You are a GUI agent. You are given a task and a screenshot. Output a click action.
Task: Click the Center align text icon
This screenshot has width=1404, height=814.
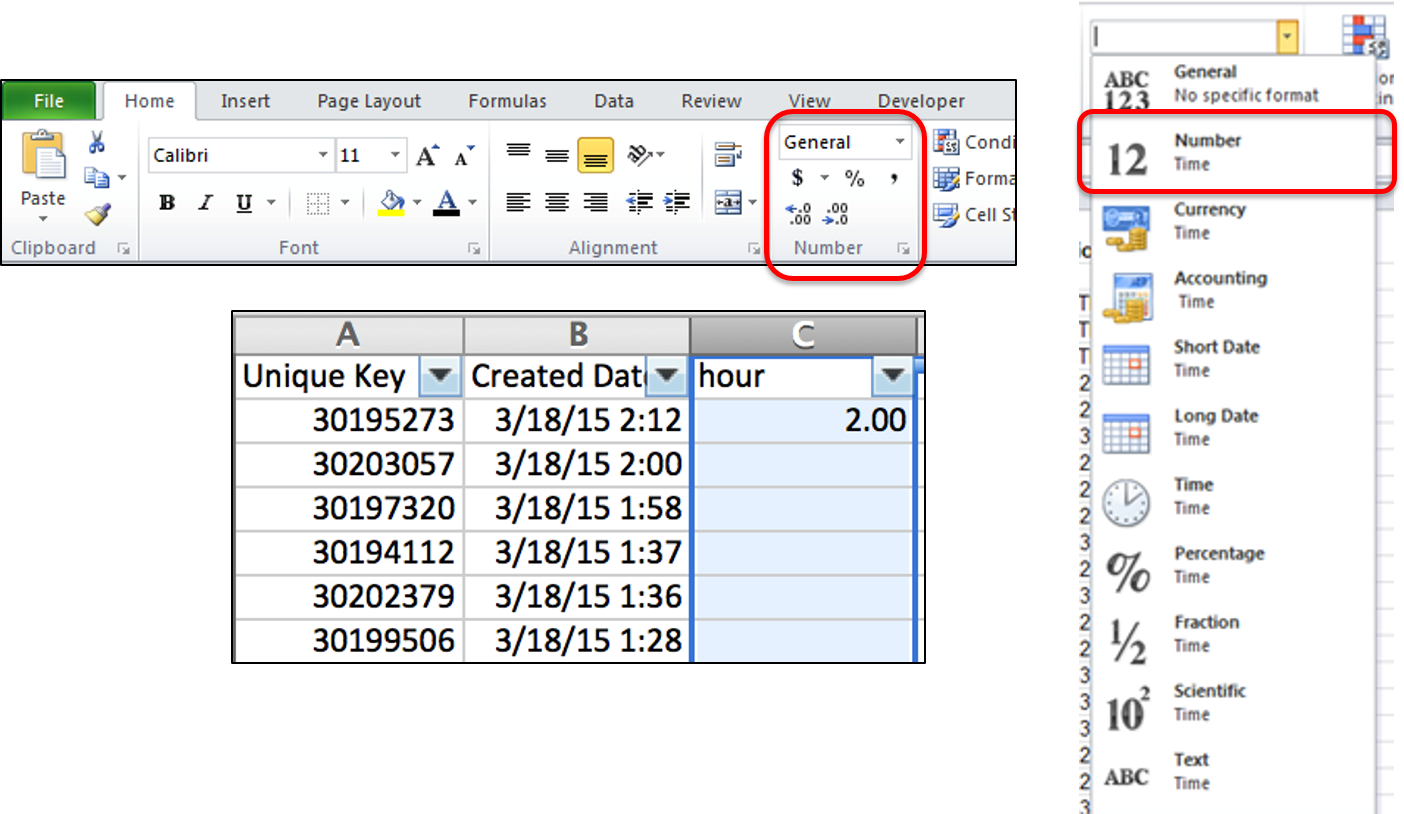coord(557,203)
